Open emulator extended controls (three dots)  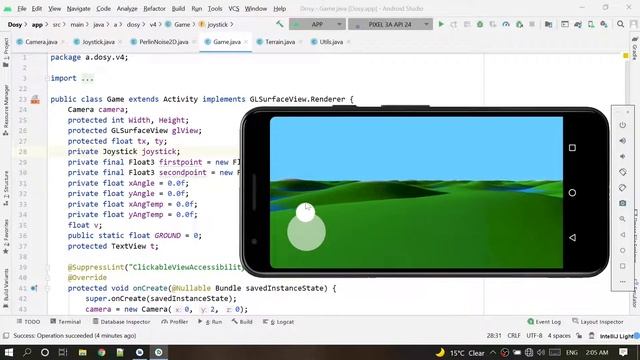click(622, 282)
